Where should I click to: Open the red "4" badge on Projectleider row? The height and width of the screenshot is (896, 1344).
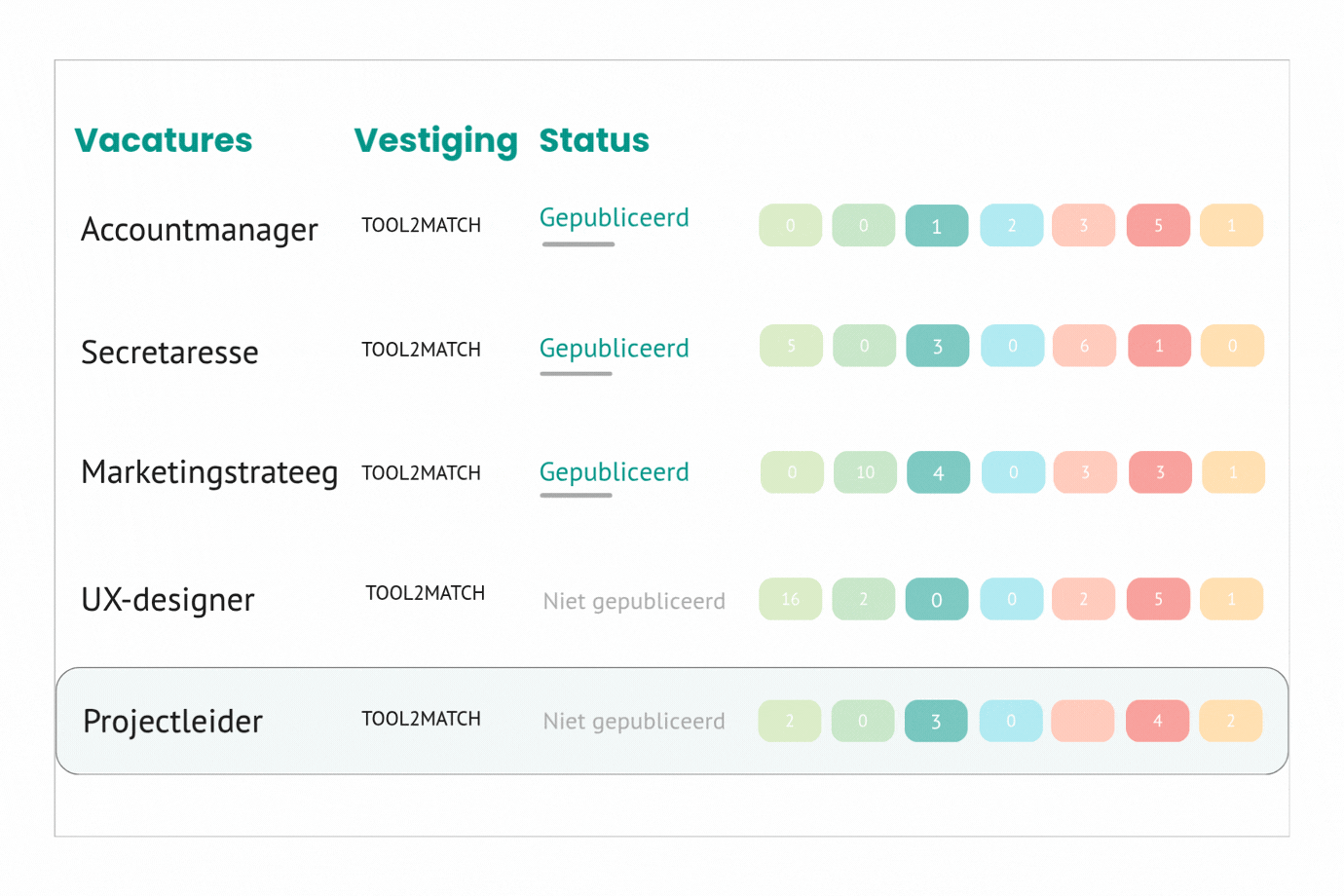pos(1157,721)
